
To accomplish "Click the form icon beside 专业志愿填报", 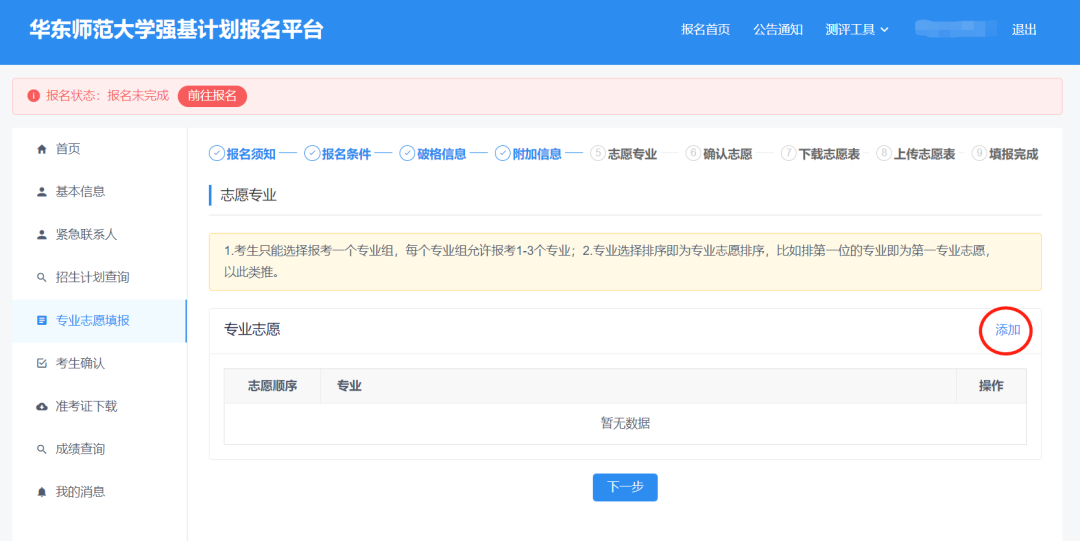I will (x=42, y=321).
